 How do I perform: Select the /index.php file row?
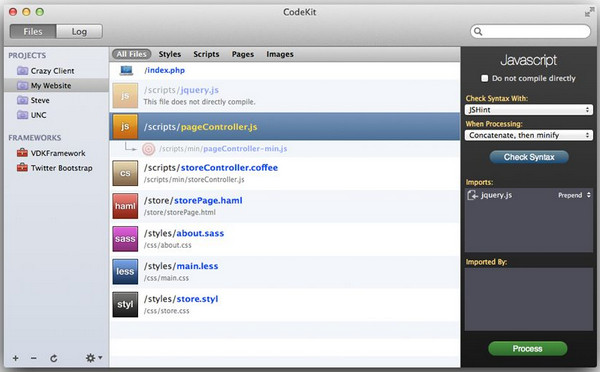tap(285, 70)
